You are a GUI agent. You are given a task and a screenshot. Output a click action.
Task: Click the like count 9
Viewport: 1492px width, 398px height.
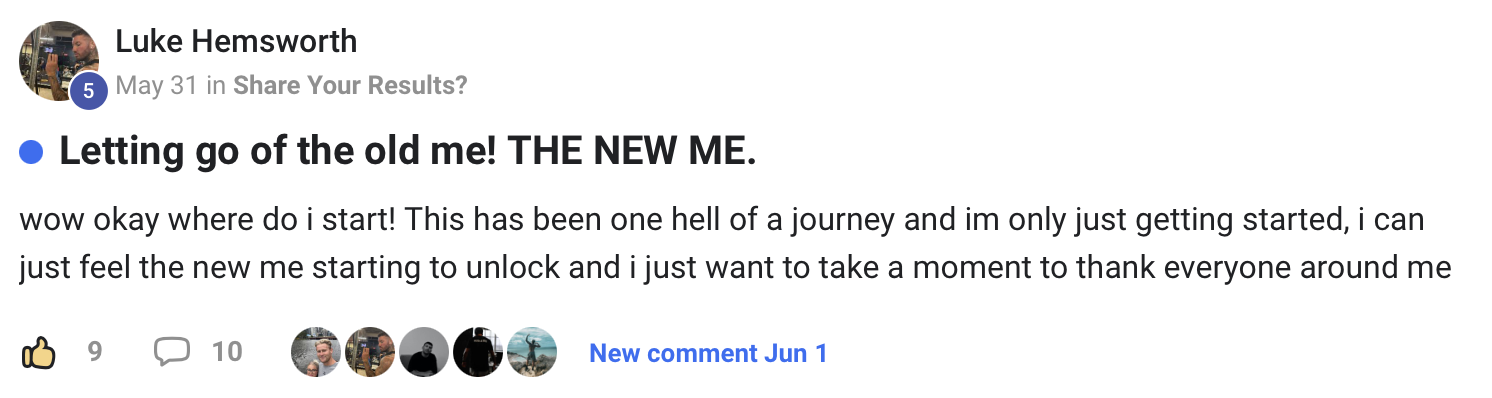[95, 352]
